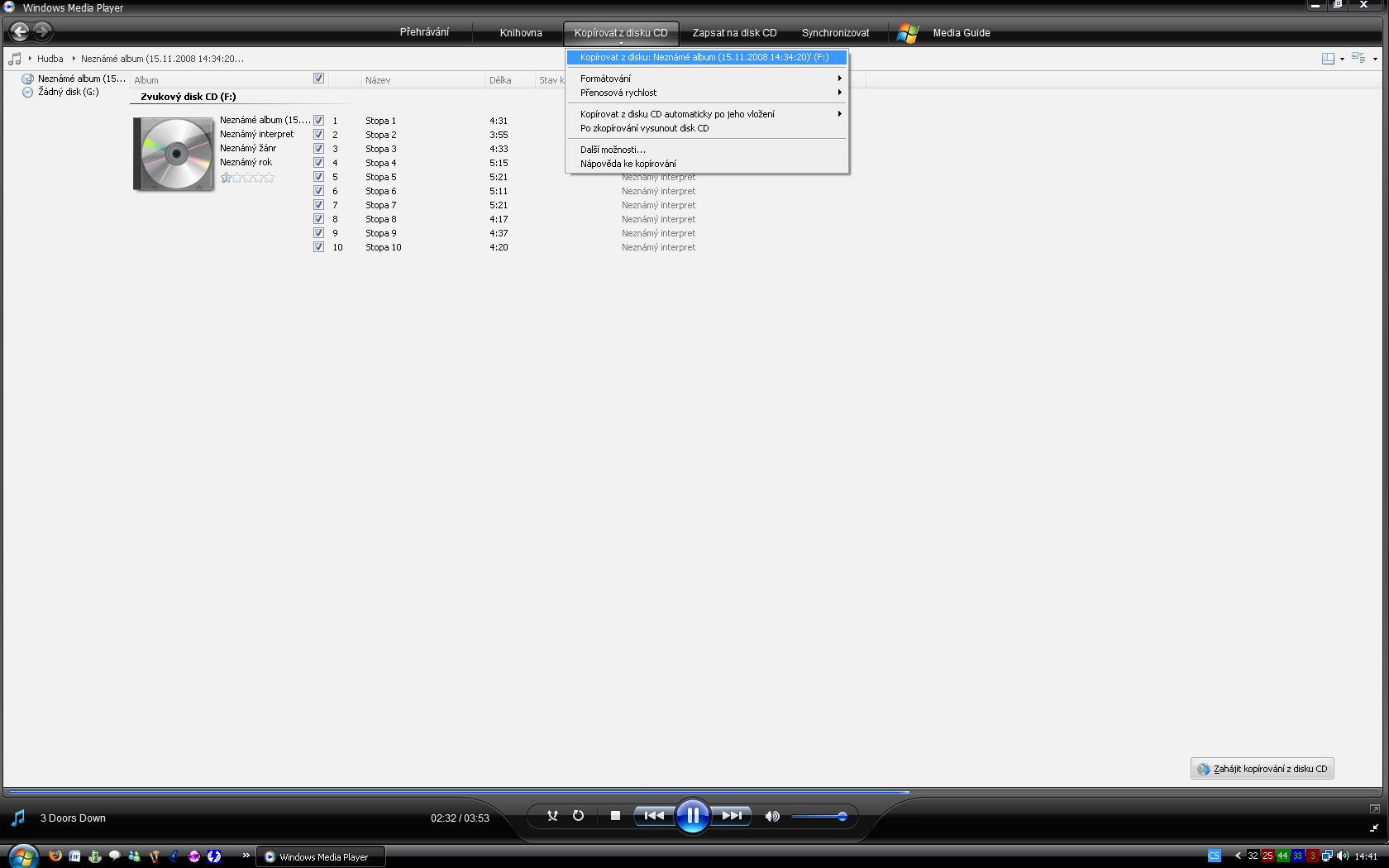This screenshot has width=1389, height=868.
Task: Launch Firefox from the quick launch
Action: coord(55,856)
